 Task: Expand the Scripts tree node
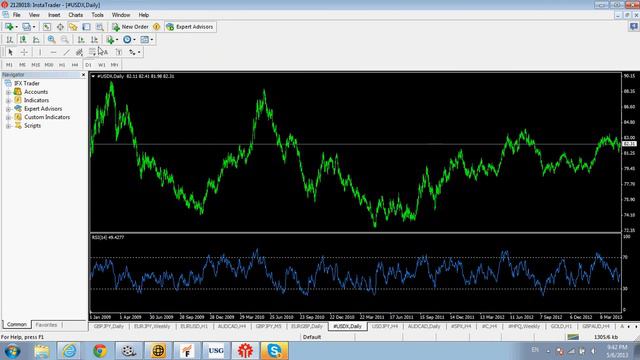coord(8,126)
